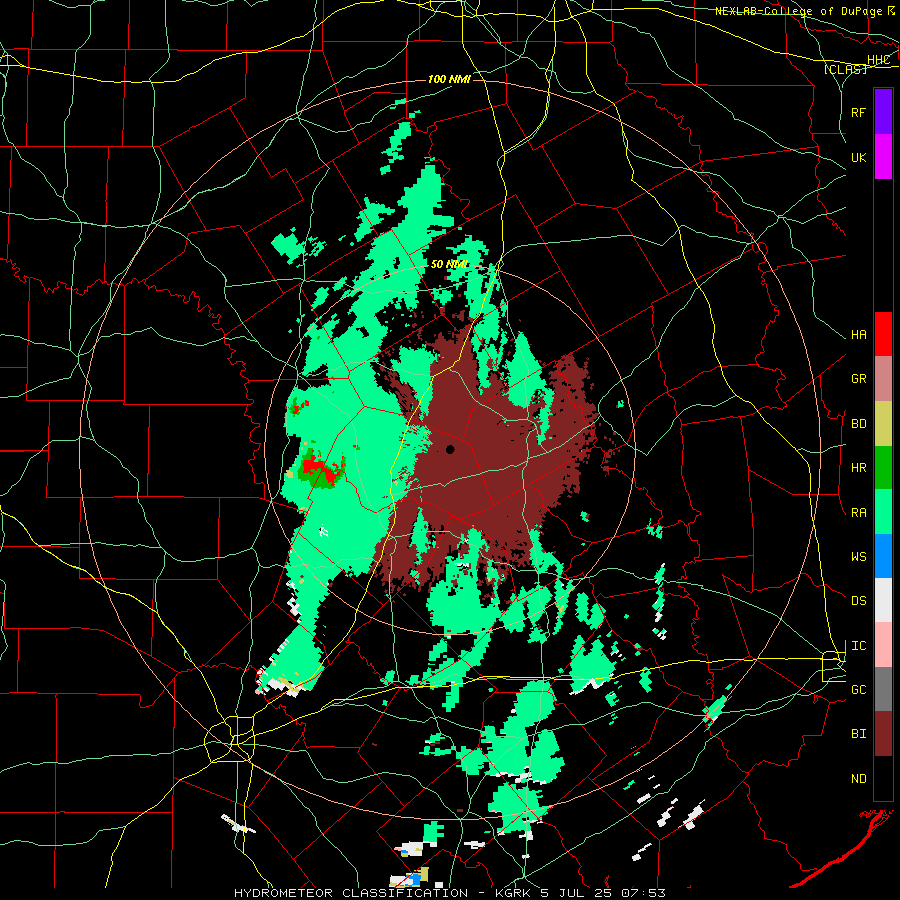Click the 50 NMI range ring label
This screenshot has width=900, height=900.
pyautogui.click(x=449, y=264)
